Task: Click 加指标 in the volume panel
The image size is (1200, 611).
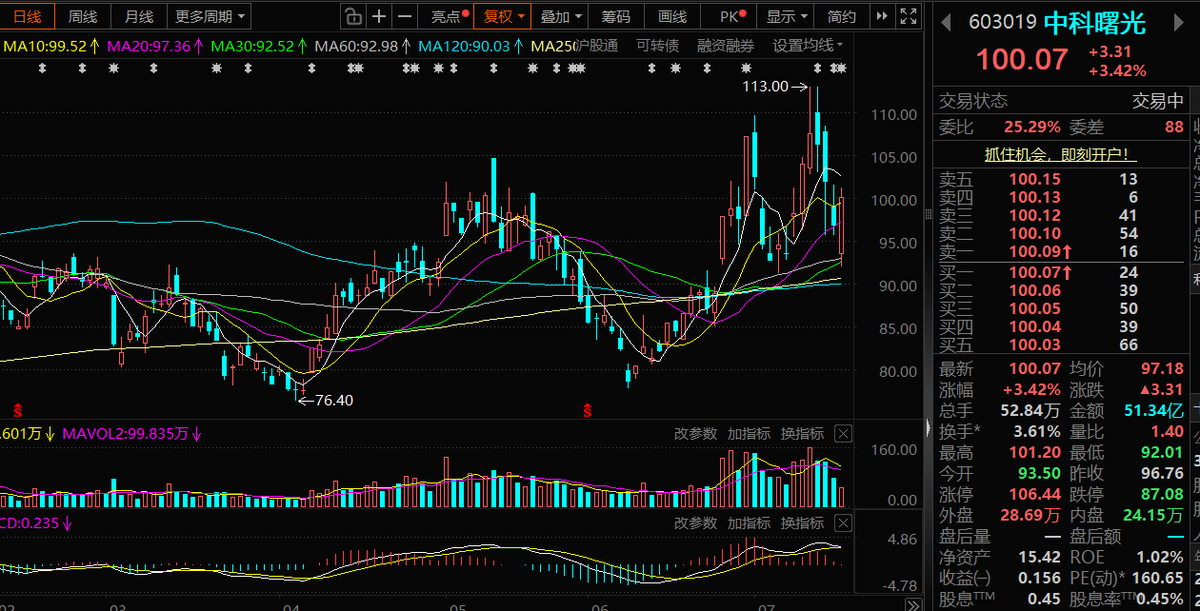Action: 749,434
